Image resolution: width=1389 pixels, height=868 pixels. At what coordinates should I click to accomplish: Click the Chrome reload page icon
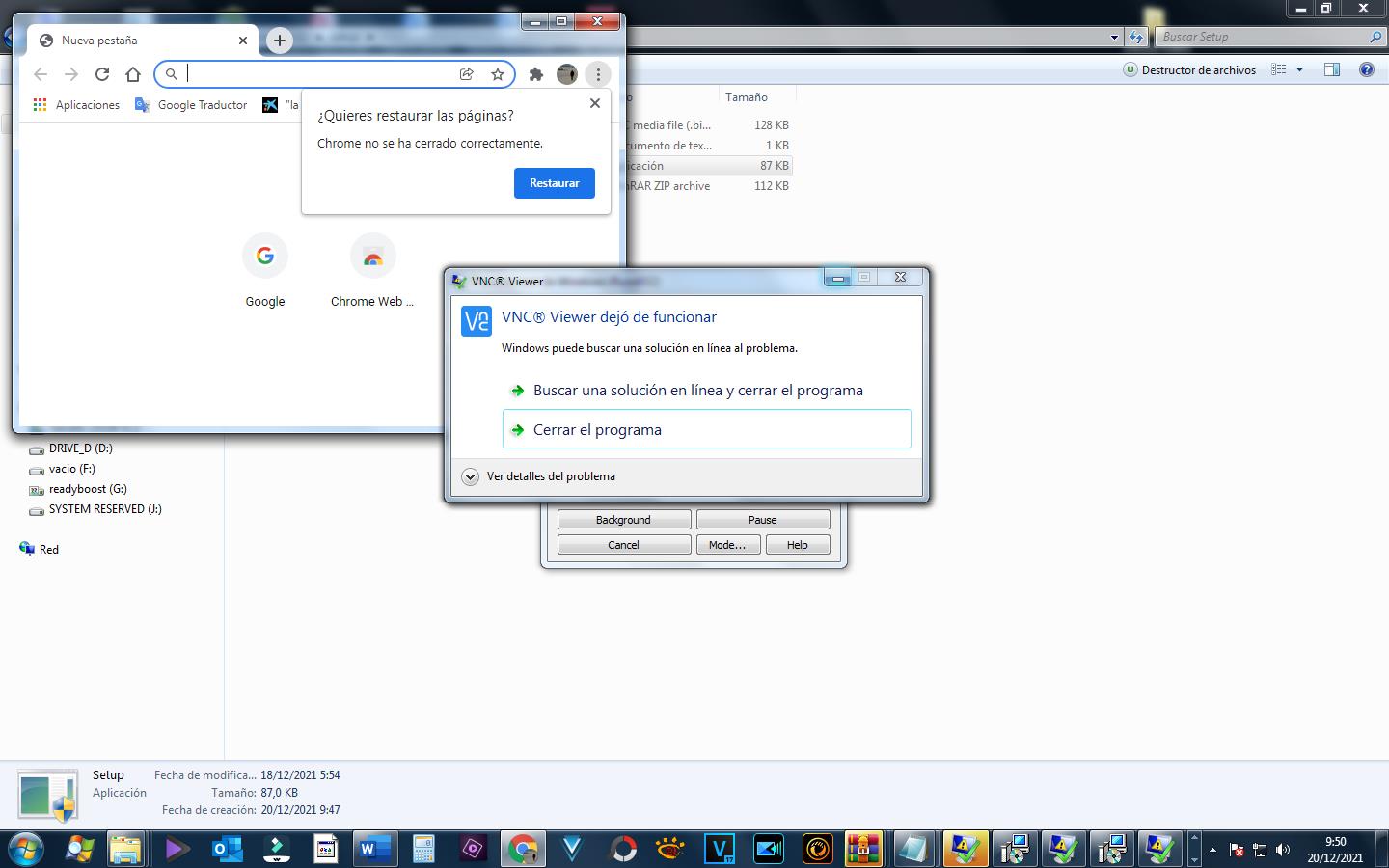[x=102, y=74]
